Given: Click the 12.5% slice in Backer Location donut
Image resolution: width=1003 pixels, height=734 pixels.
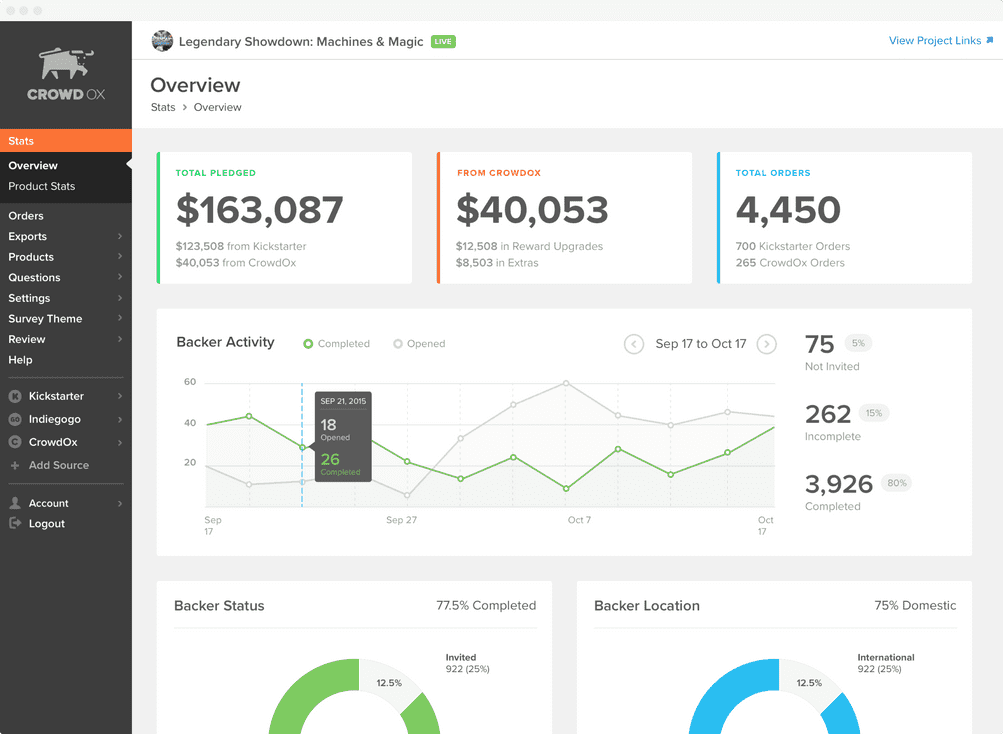Looking at the screenshot, I should click(x=809, y=683).
